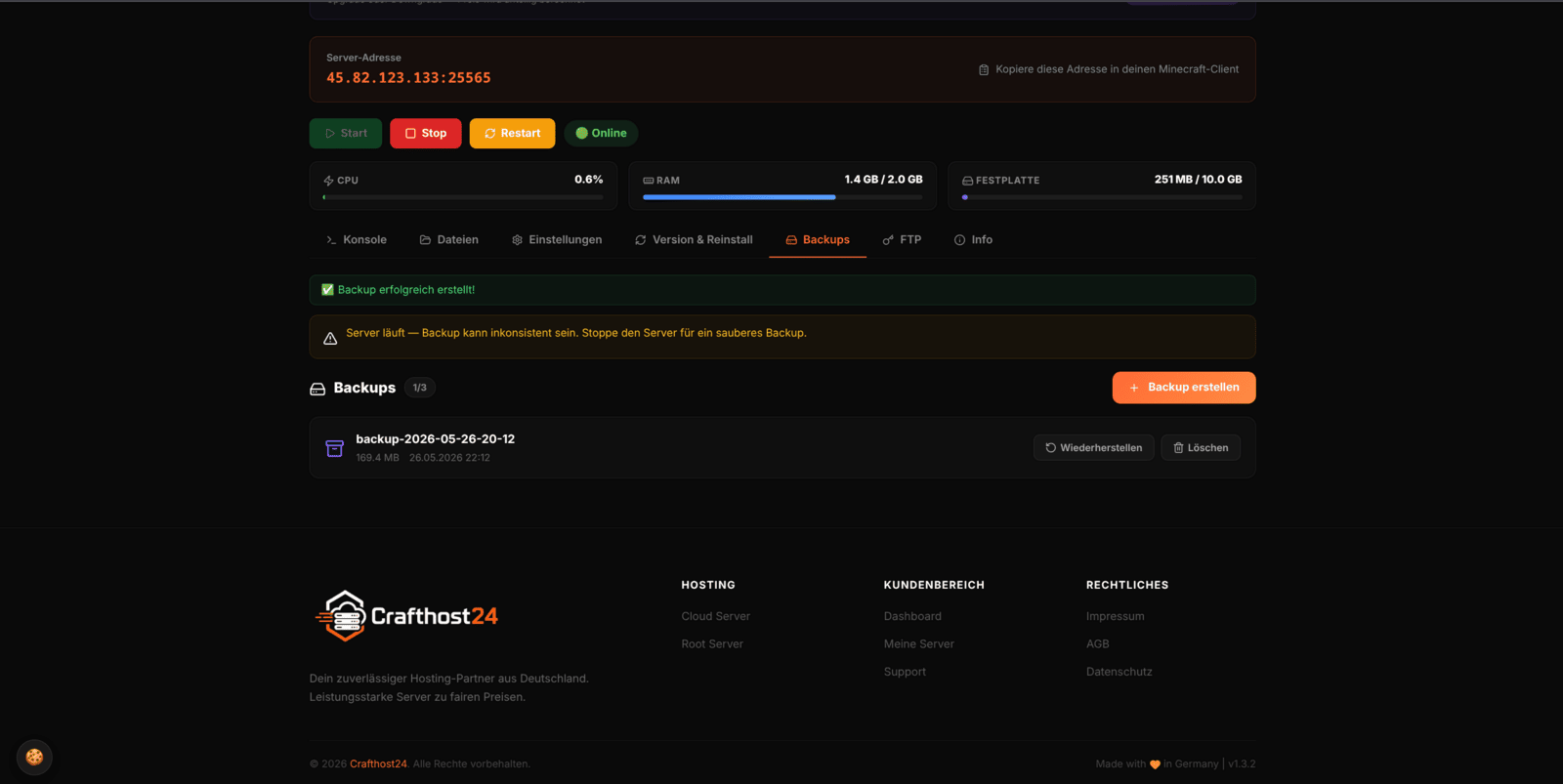Click the Online status badge
Viewport: 1563px width, 784px height.
601,134
